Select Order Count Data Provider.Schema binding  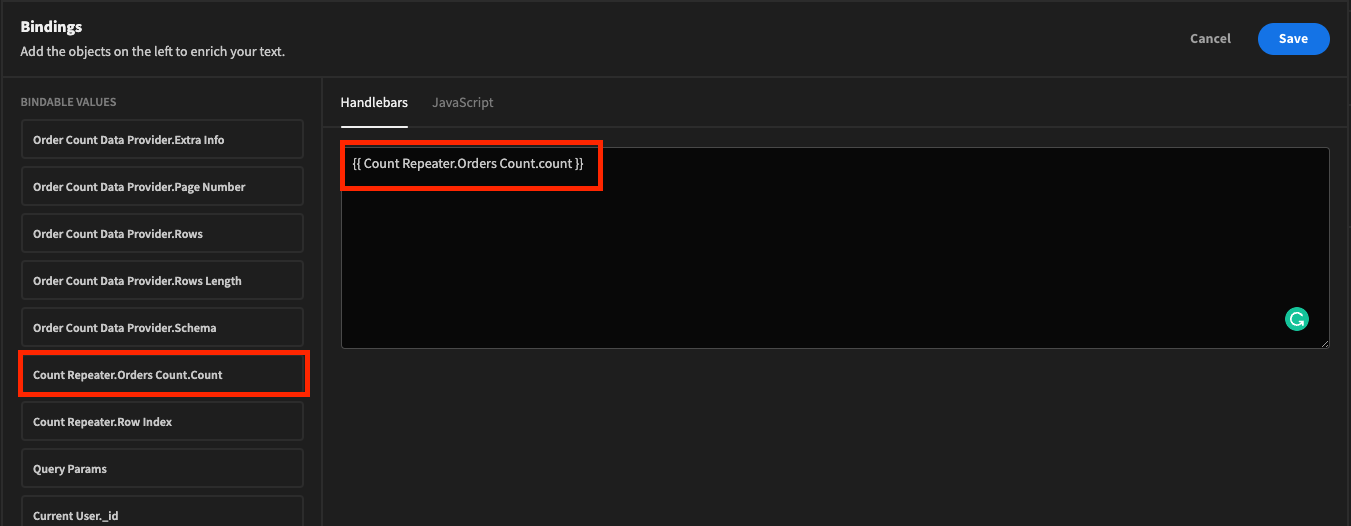coord(161,328)
